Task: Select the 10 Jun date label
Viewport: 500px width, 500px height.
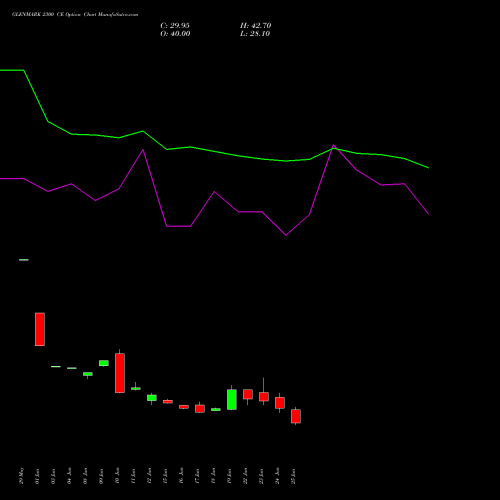Action: tap(117, 476)
